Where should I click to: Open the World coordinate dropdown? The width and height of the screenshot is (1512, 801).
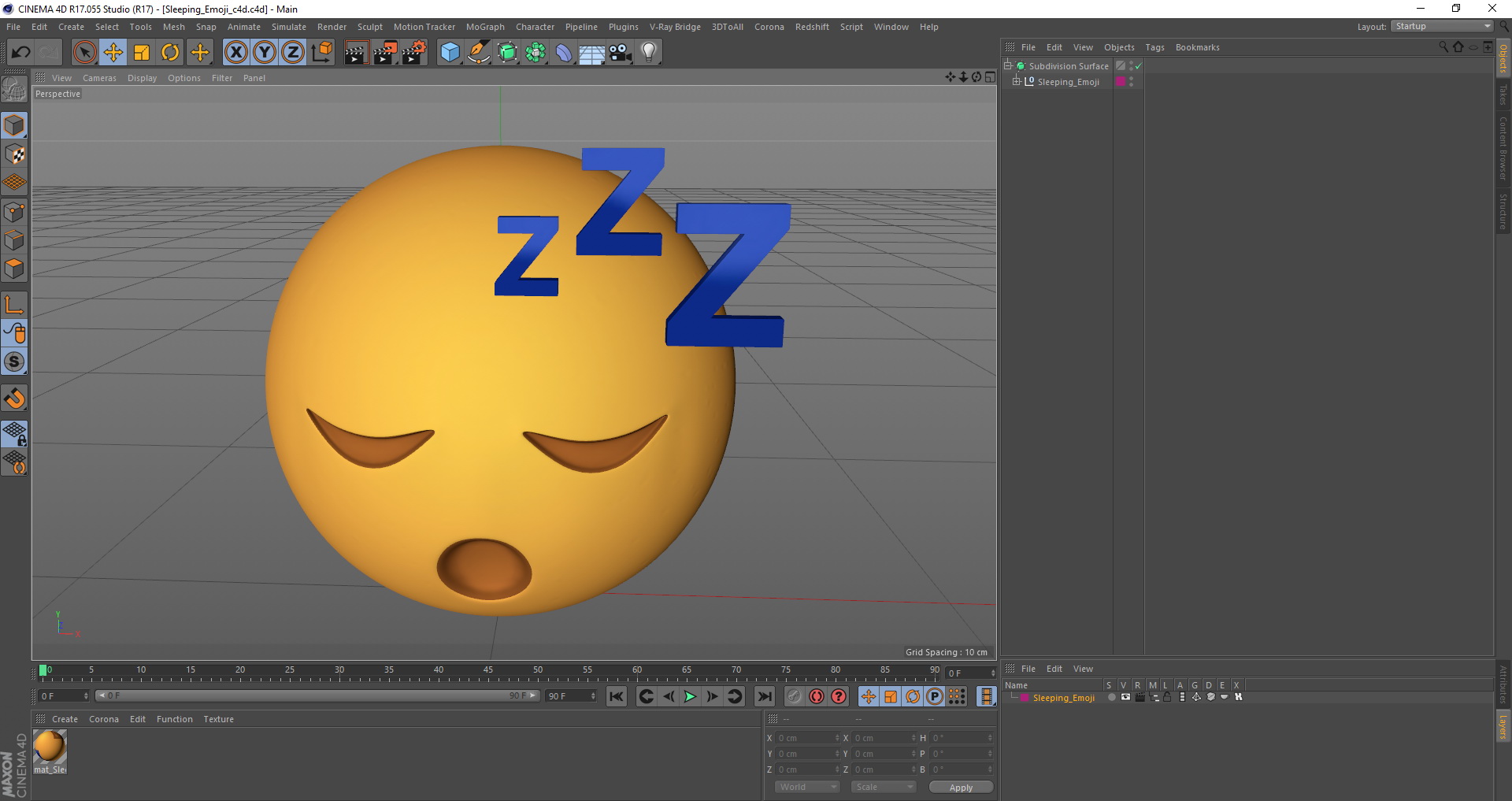[807, 787]
